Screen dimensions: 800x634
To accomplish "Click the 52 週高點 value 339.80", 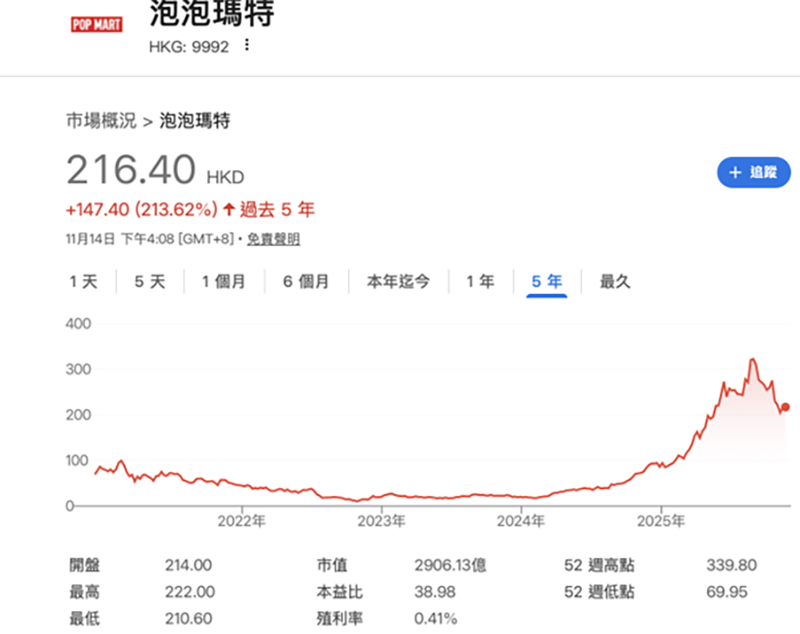I will tap(726, 566).
